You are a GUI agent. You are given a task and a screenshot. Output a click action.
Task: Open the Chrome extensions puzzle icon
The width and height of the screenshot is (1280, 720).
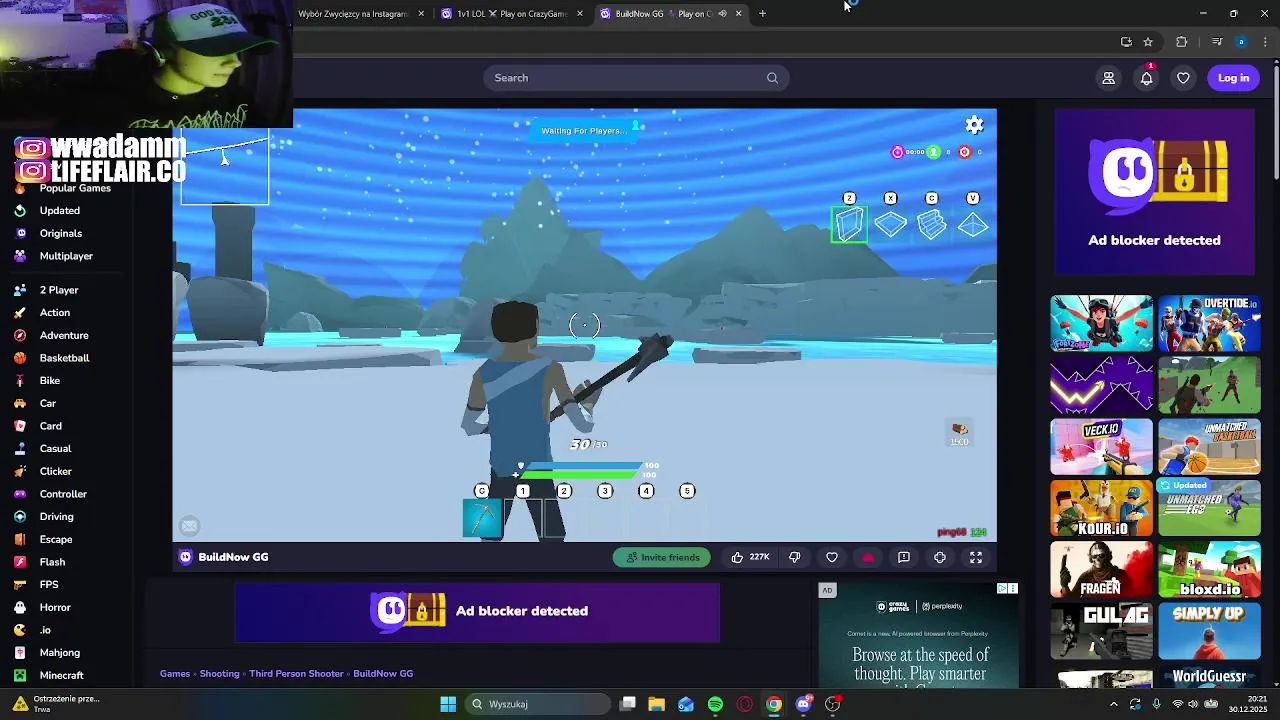tap(1182, 42)
